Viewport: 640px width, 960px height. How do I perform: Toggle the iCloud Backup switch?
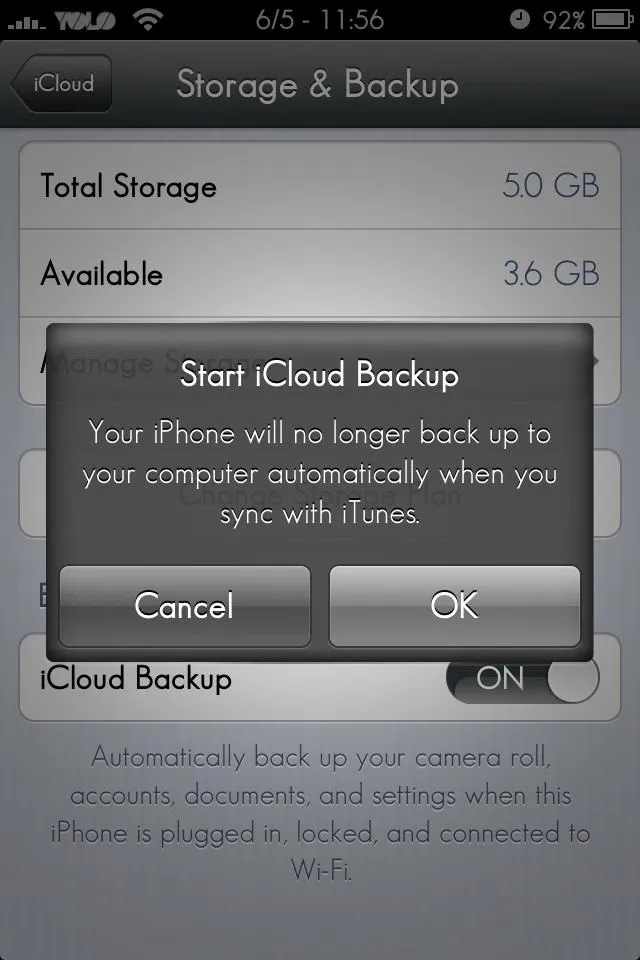(x=522, y=678)
